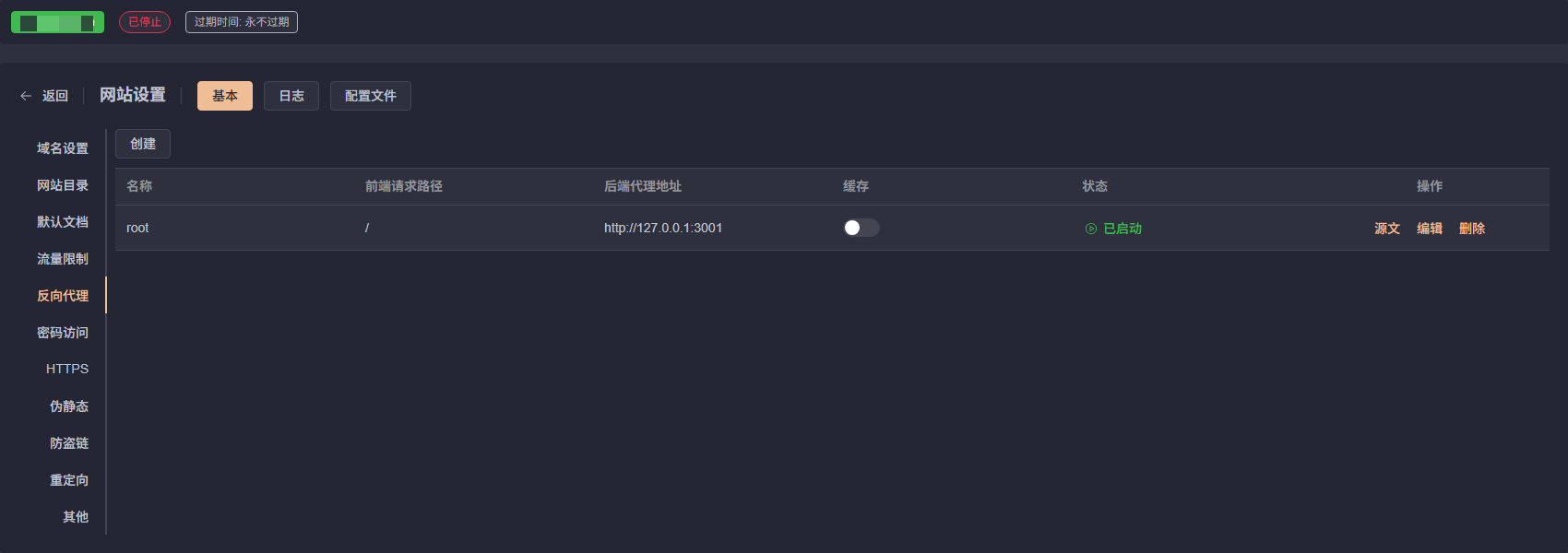Go to 默认文档 section
1568x553 pixels.
pos(63,222)
